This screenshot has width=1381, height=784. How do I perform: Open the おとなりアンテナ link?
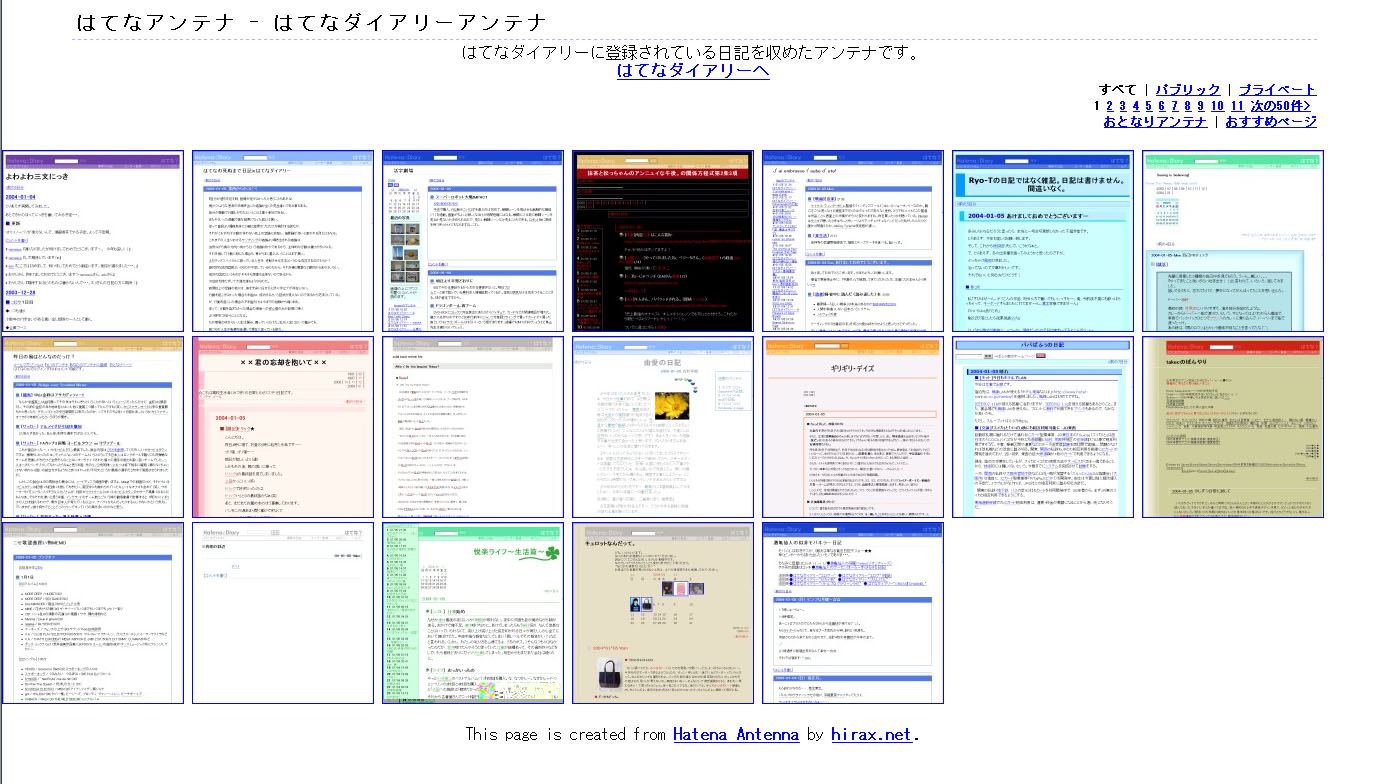(1155, 121)
